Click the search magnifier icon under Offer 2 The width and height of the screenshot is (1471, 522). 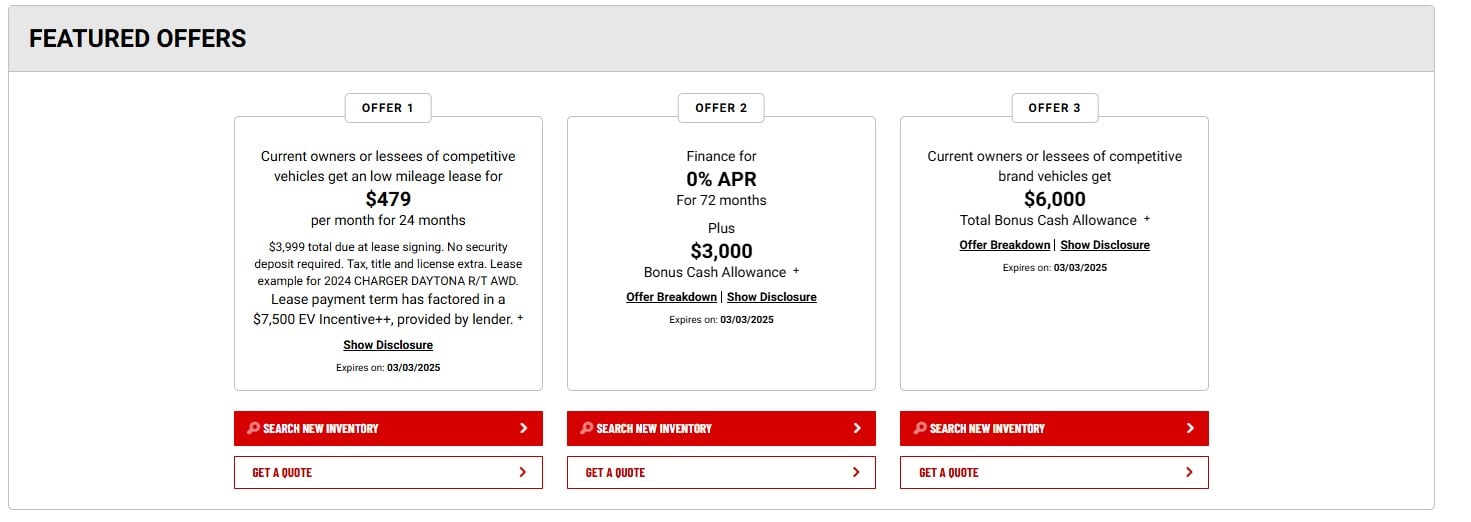tap(586, 428)
